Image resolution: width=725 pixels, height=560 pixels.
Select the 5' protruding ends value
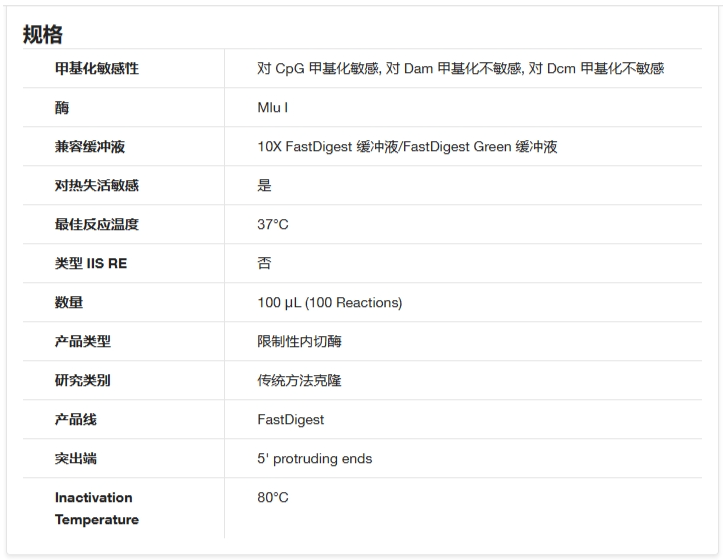314,459
